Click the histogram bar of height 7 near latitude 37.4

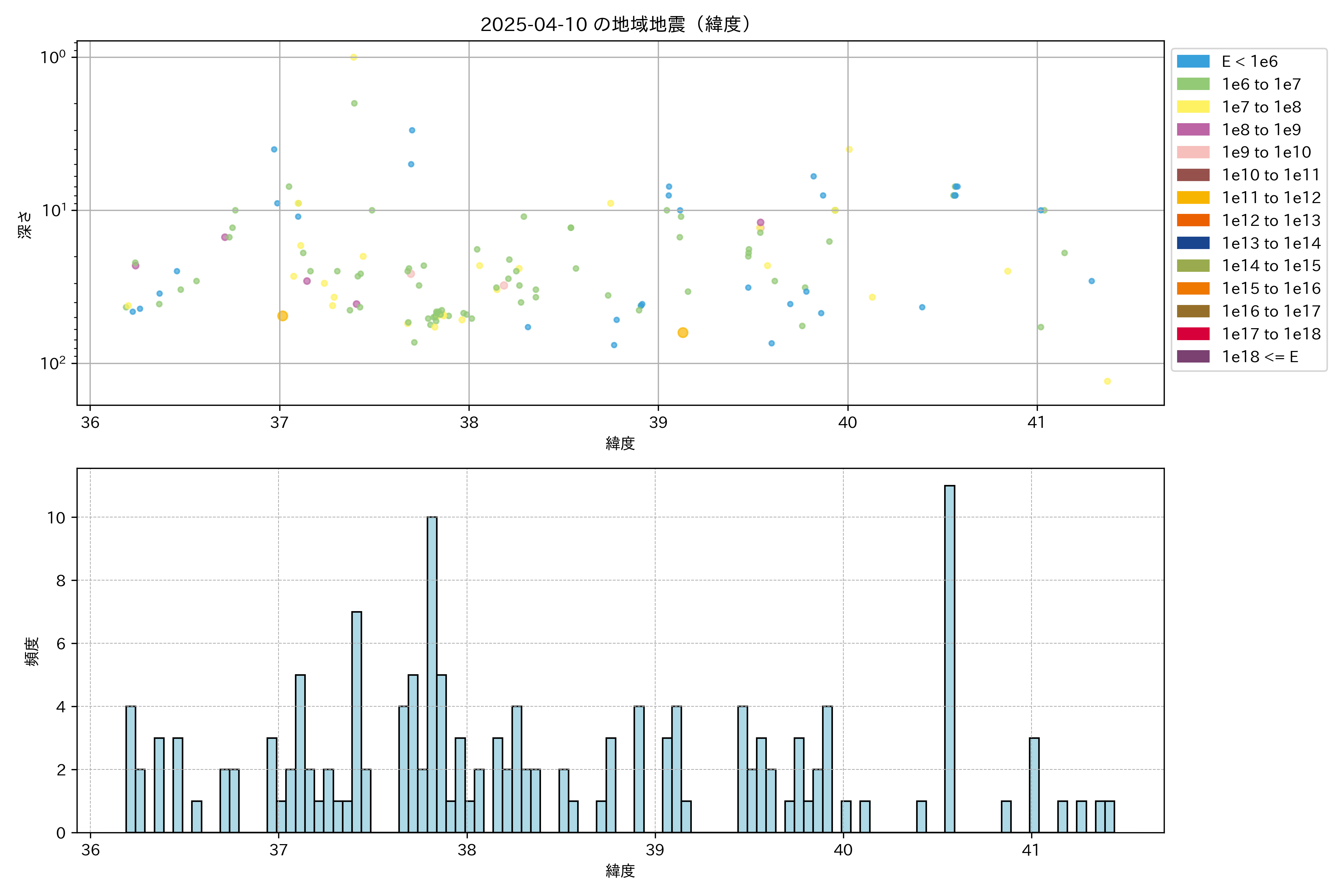(357, 721)
